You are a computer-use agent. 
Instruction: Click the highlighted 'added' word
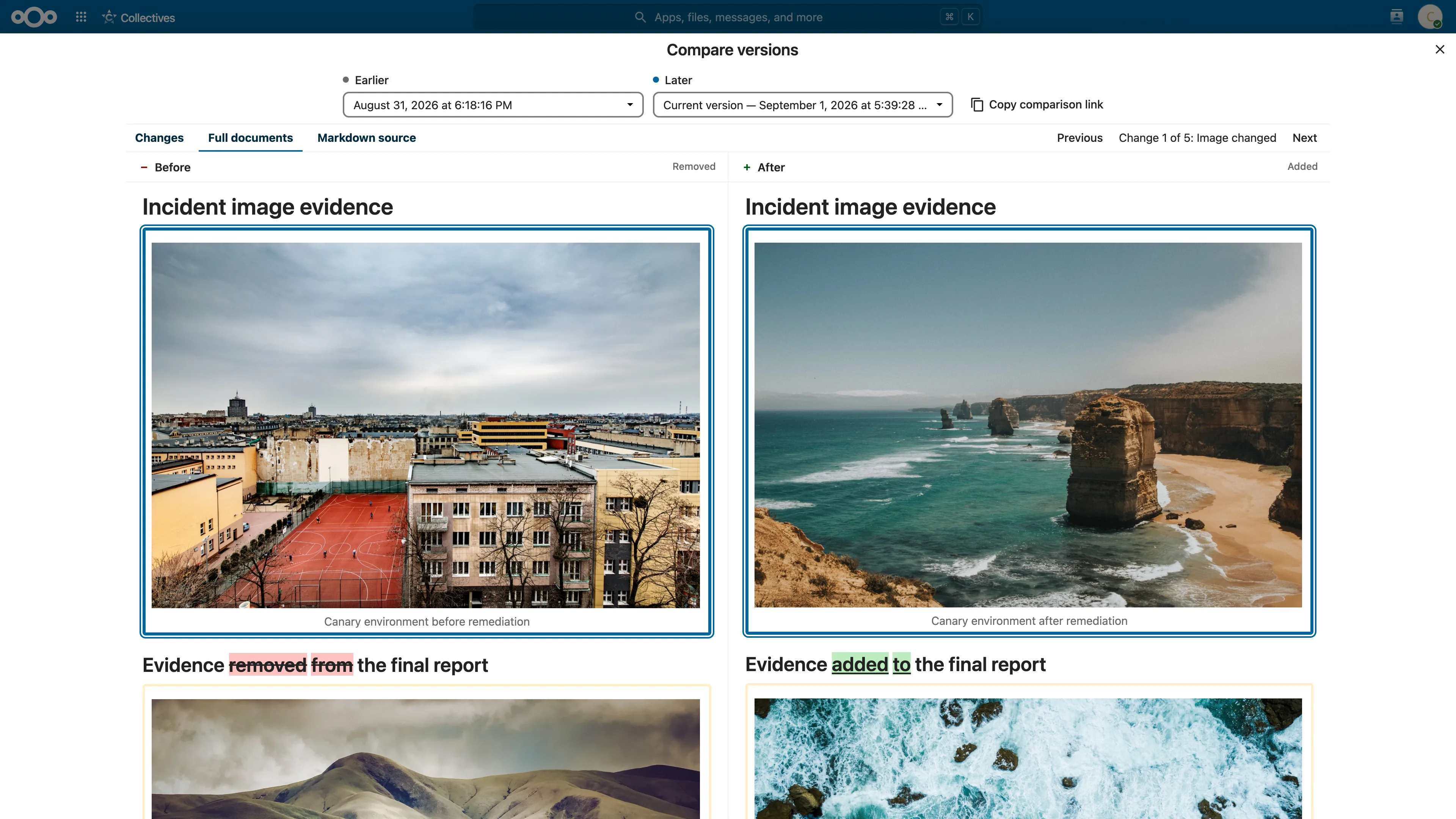click(x=860, y=665)
